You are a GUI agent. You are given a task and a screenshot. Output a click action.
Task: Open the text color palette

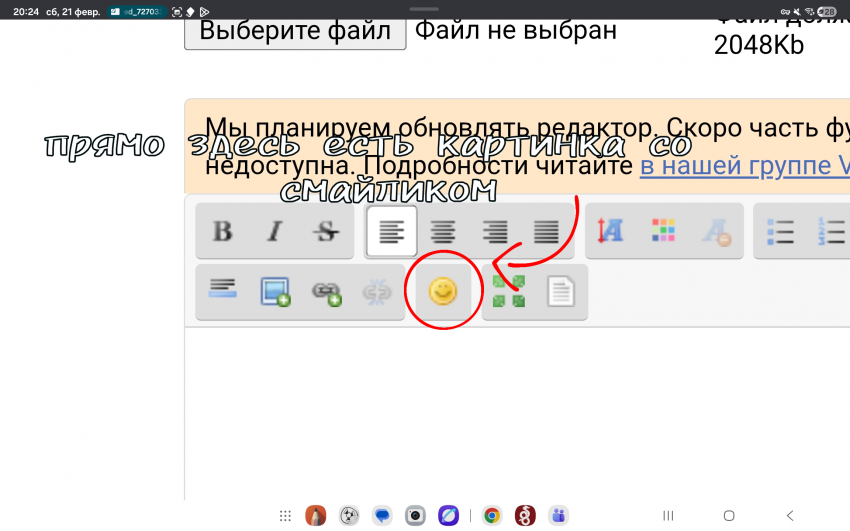(x=664, y=231)
